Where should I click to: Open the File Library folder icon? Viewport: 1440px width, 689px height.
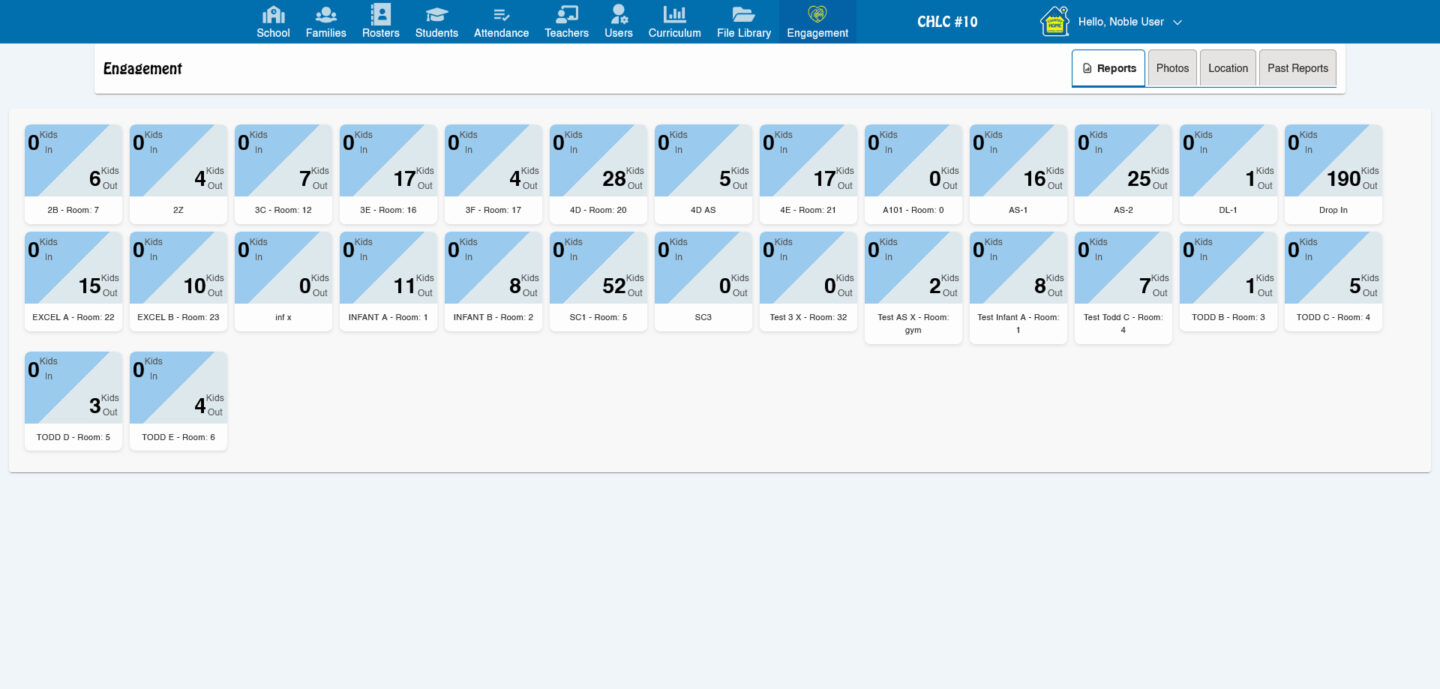[743, 15]
